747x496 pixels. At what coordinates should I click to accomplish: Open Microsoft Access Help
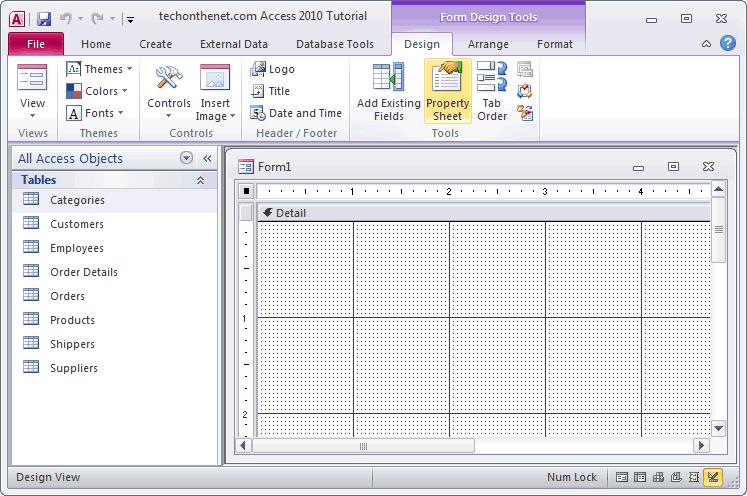pyautogui.click(x=727, y=43)
